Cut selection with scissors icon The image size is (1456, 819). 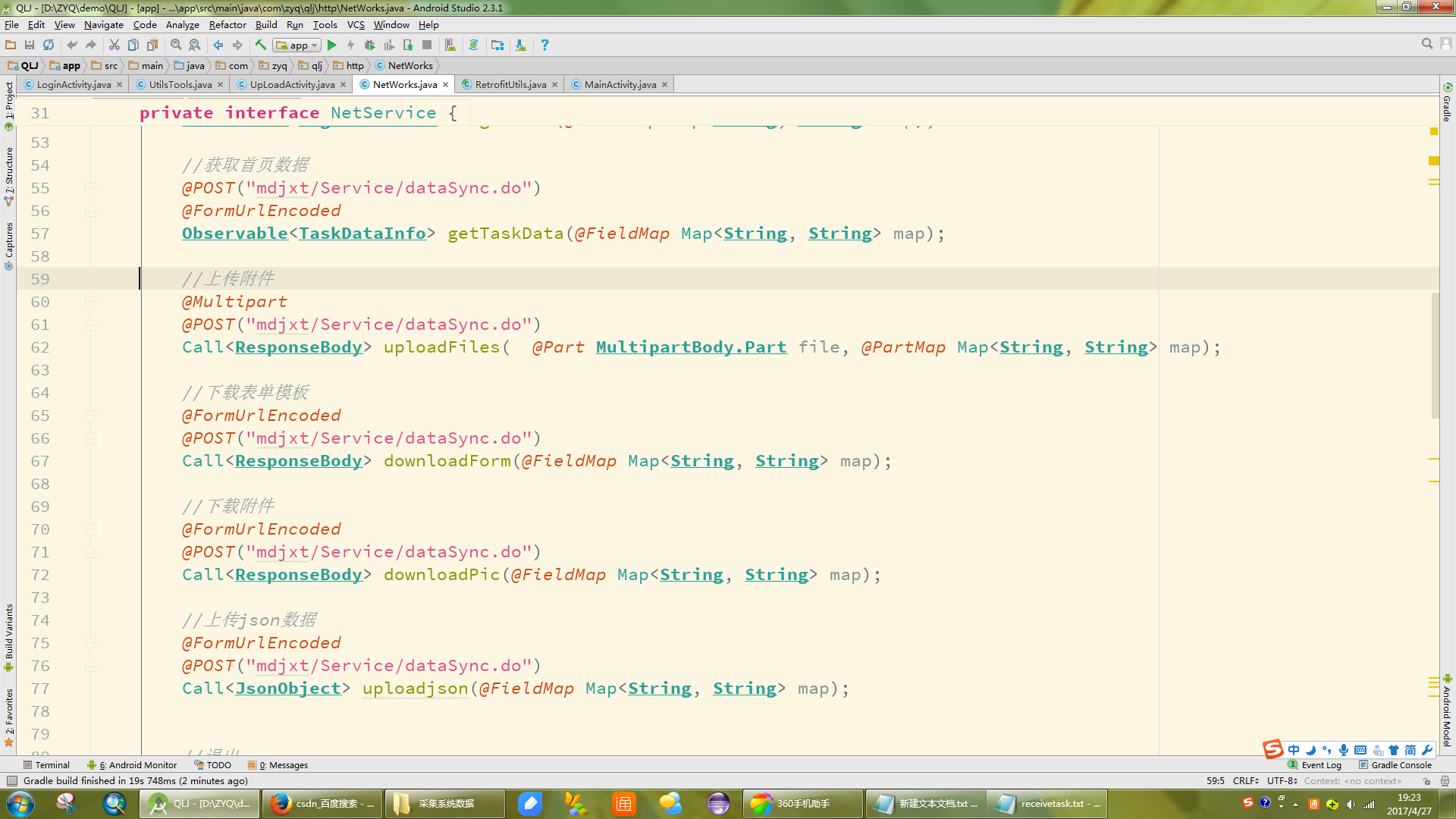(x=115, y=45)
